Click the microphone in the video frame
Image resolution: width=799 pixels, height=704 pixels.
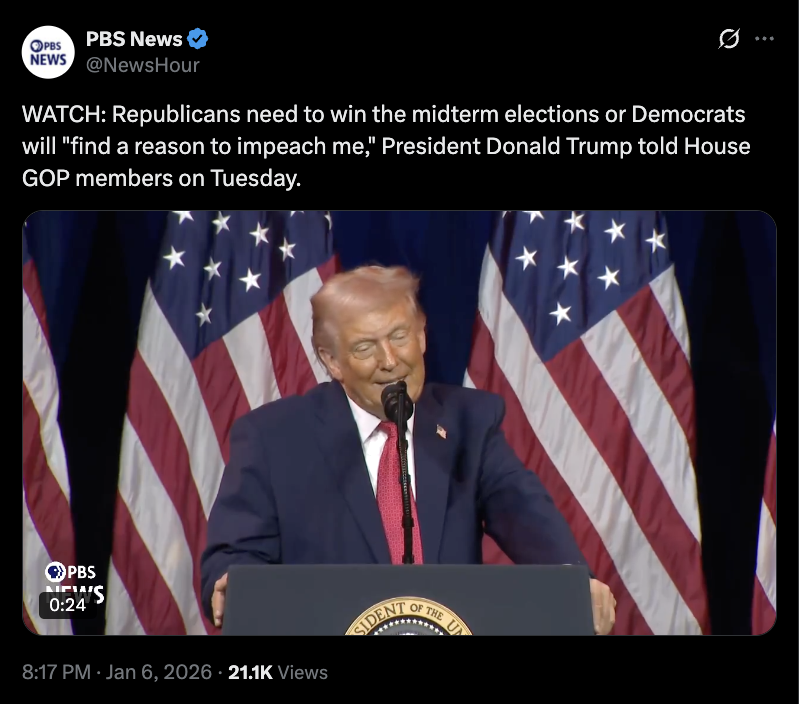(396, 400)
